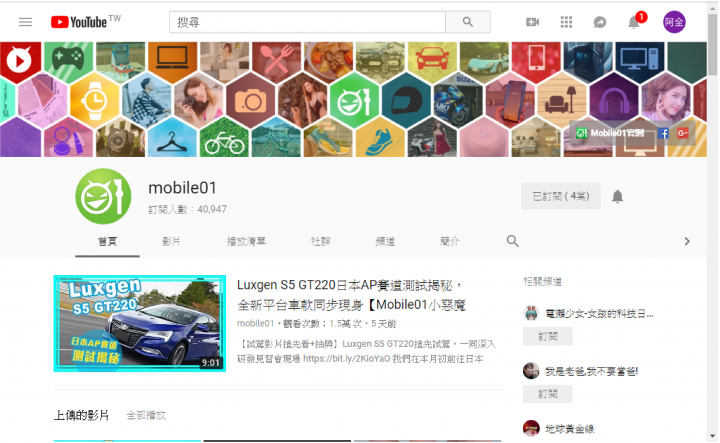Click the page vertical scrollbar thumb

coord(712,44)
